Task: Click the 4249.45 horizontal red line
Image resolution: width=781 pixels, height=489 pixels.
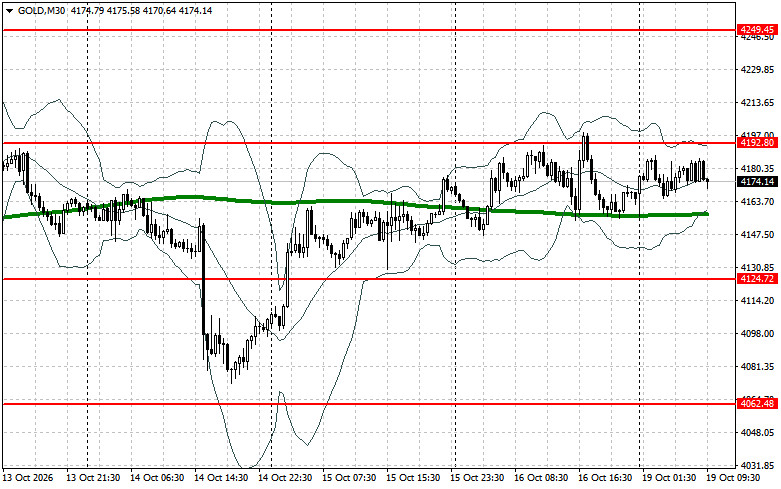Action: click(369, 30)
